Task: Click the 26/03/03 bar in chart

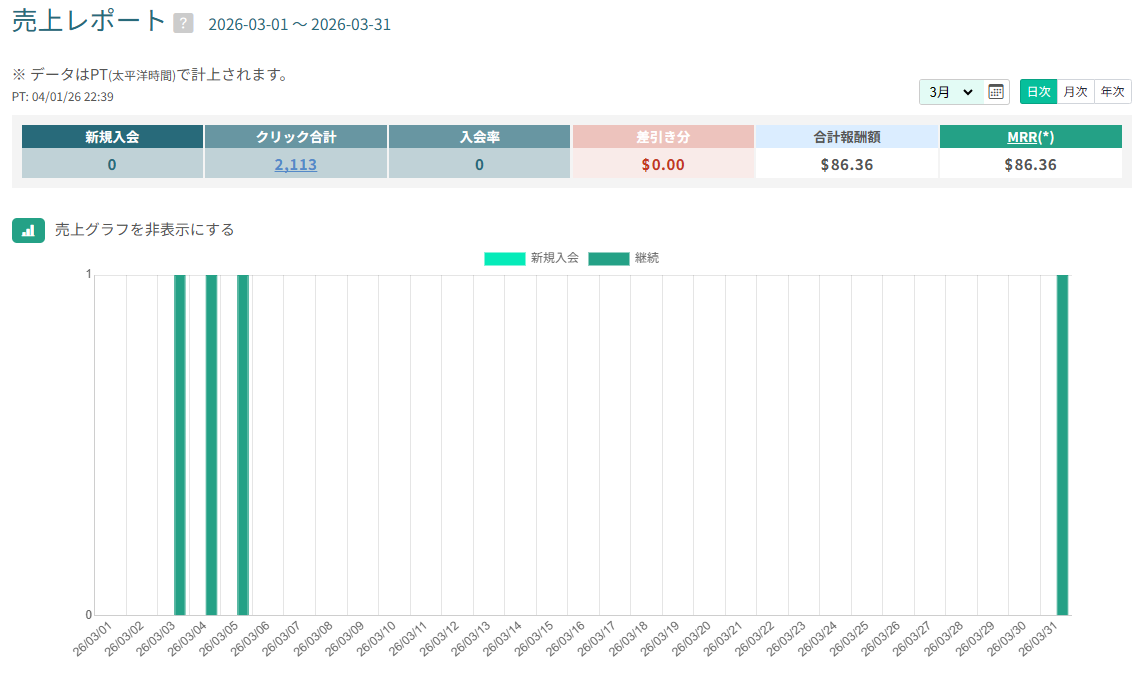Action: (x=180, y=445)
